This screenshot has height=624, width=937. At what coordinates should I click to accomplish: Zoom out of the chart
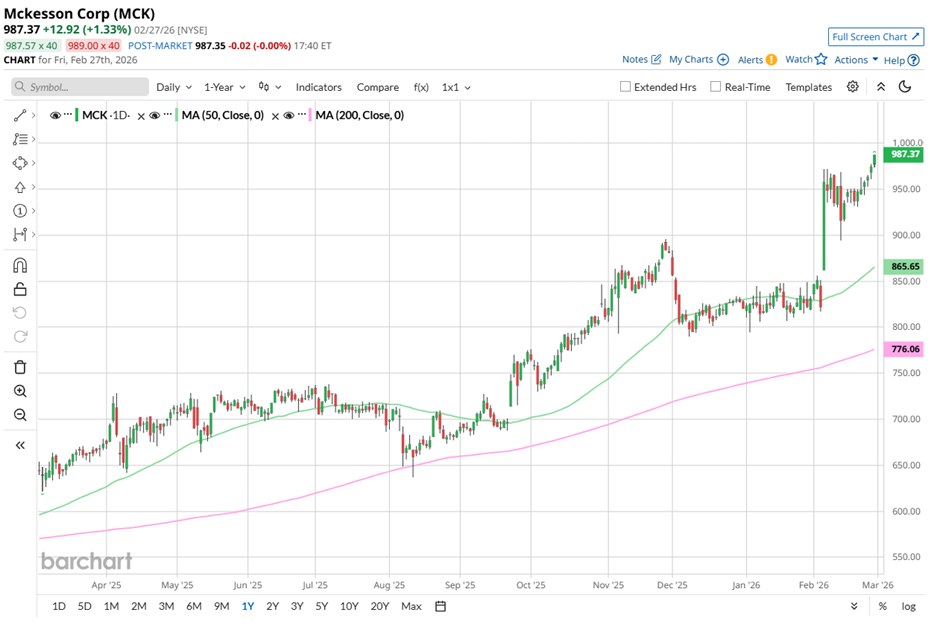[x=20, y=415]
